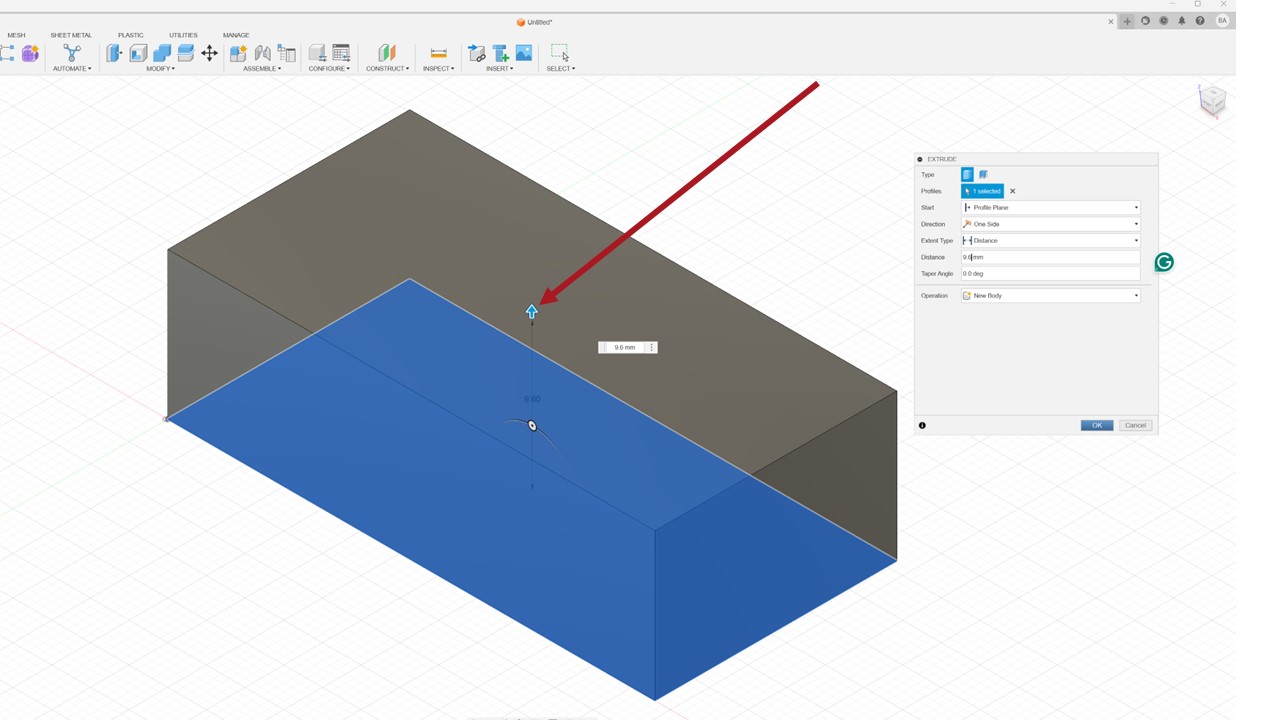Open the help question mark menu

1200,21
